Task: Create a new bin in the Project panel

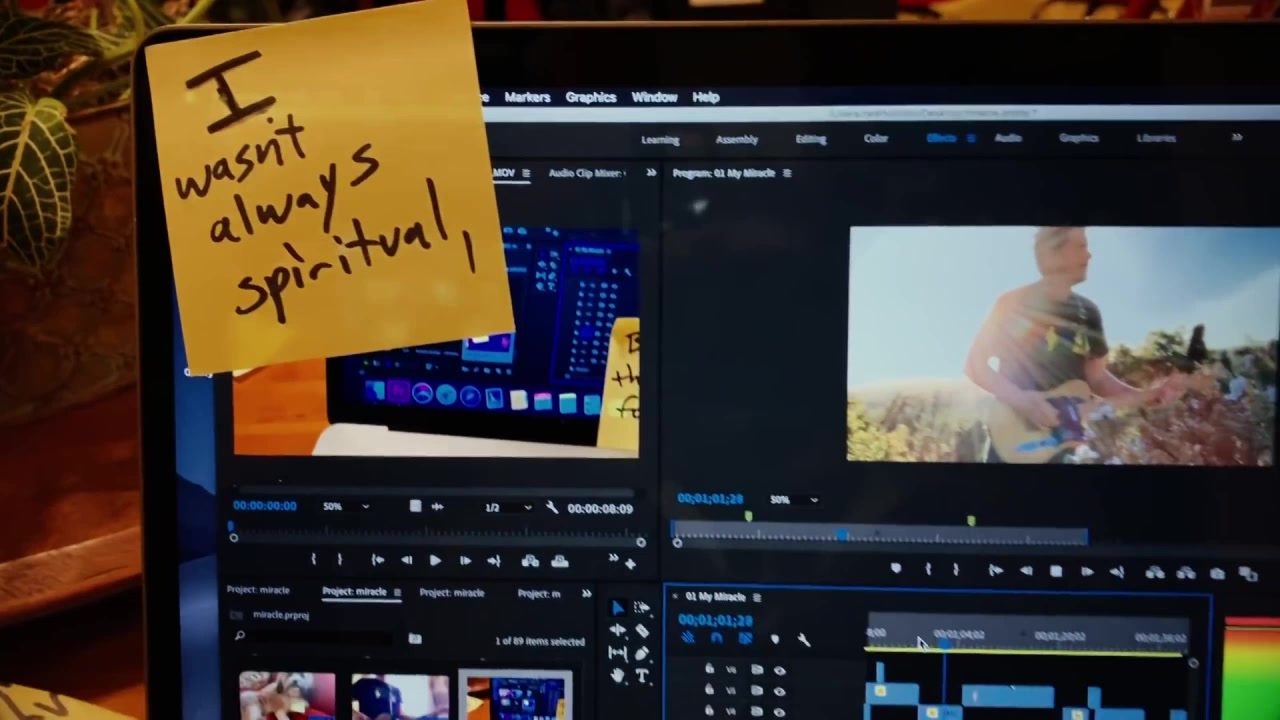Action: [415, 639]
